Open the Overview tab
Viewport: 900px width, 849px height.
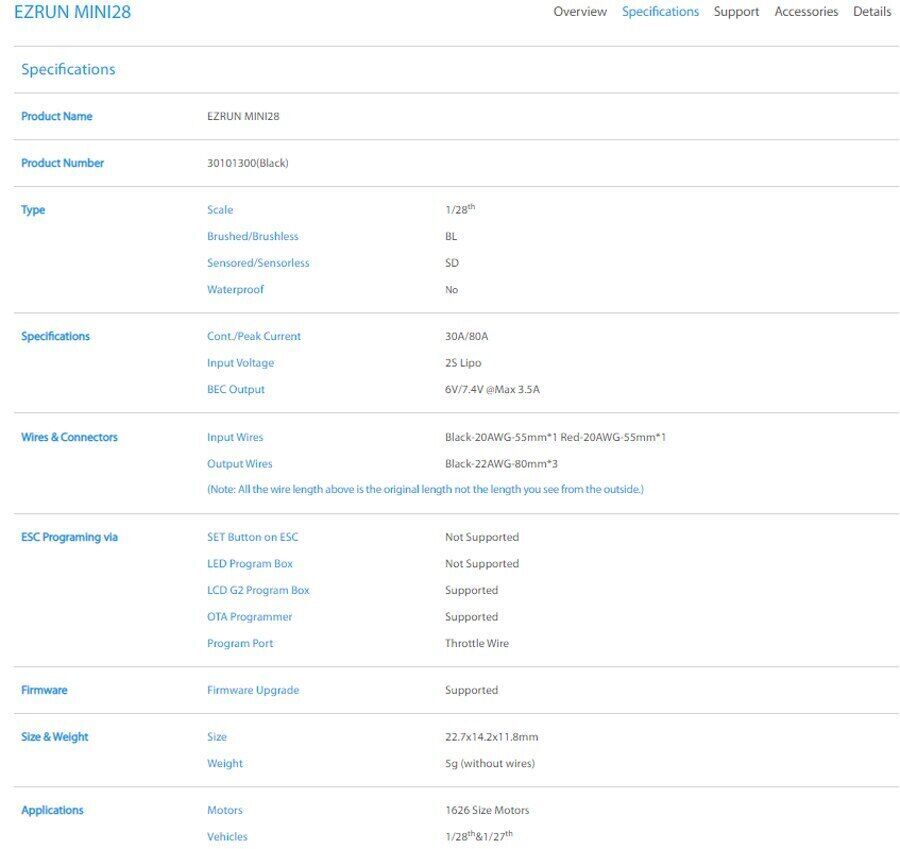[579, 12]
